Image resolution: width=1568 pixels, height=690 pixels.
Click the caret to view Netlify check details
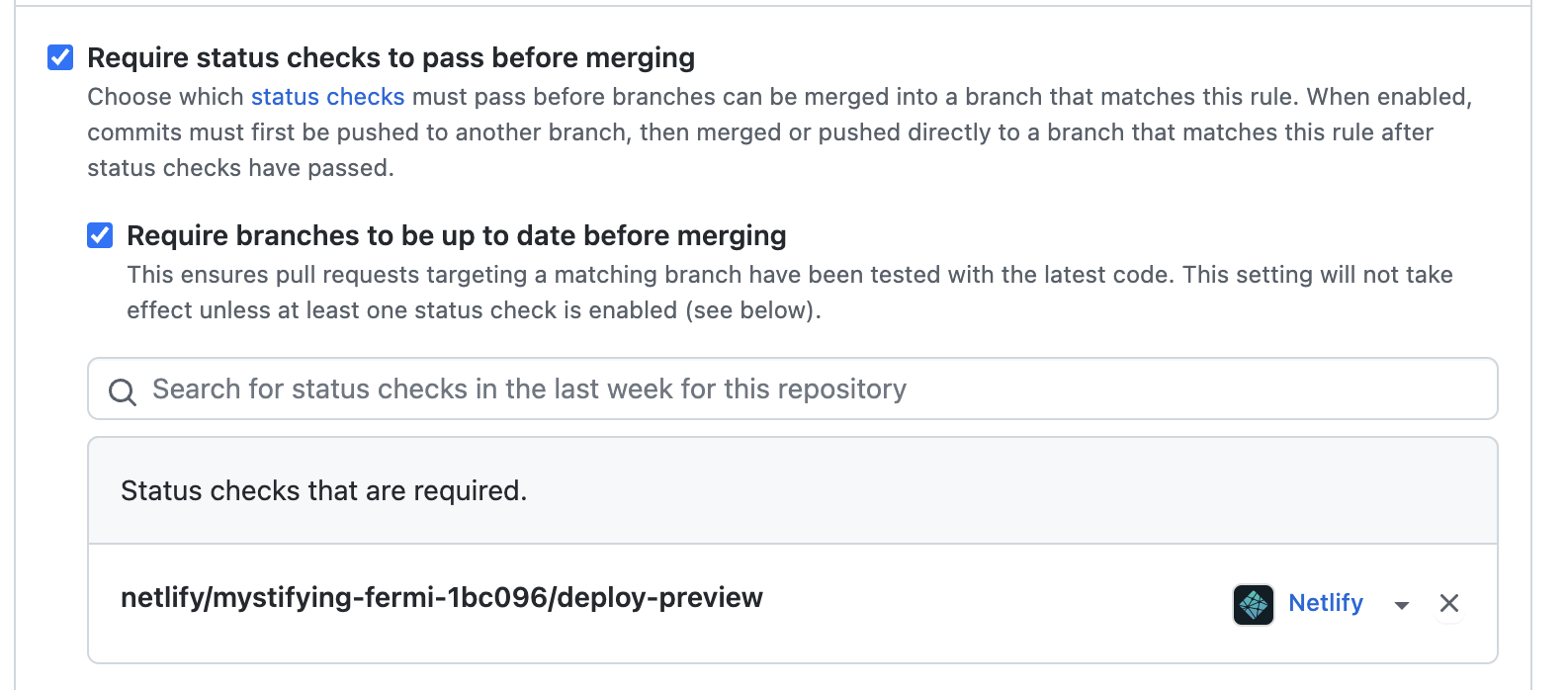click(x=1402, y=605)
